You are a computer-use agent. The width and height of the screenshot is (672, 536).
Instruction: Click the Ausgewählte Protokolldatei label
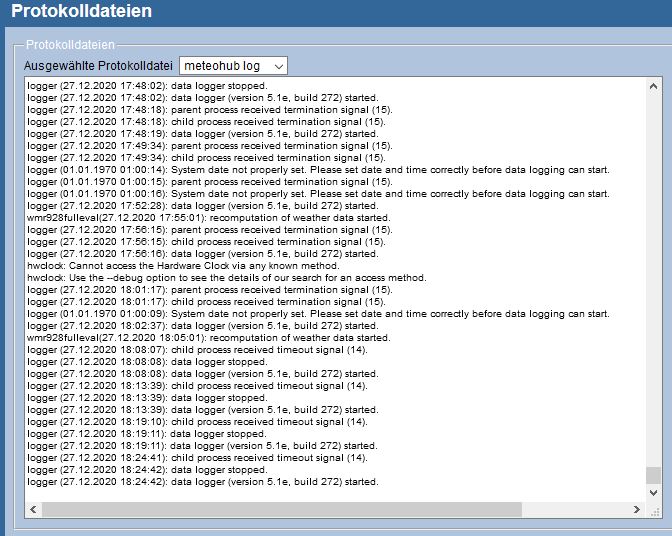[98, 66]
